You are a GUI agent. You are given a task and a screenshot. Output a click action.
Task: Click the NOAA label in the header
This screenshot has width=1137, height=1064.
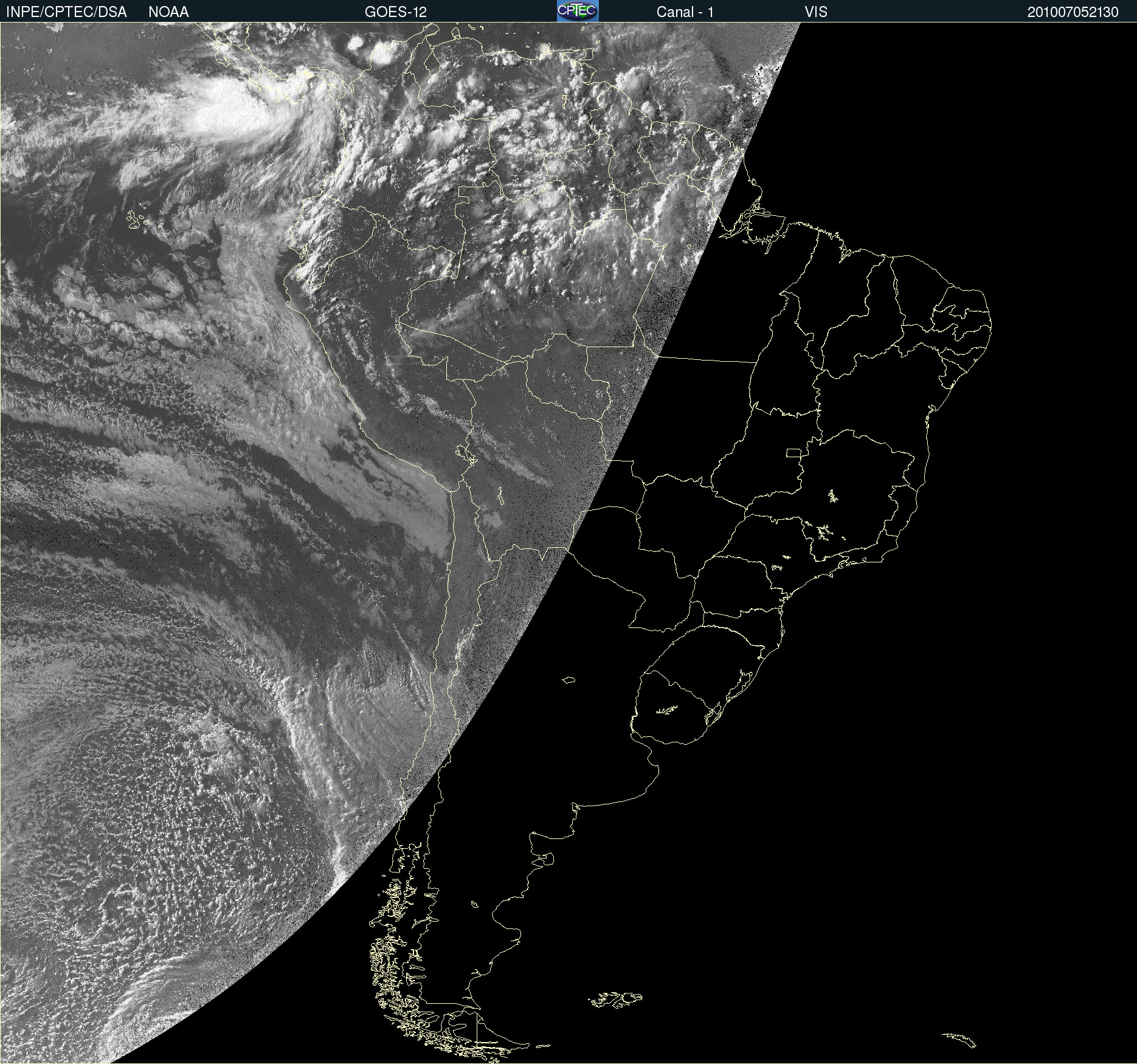tap(168, 12)
